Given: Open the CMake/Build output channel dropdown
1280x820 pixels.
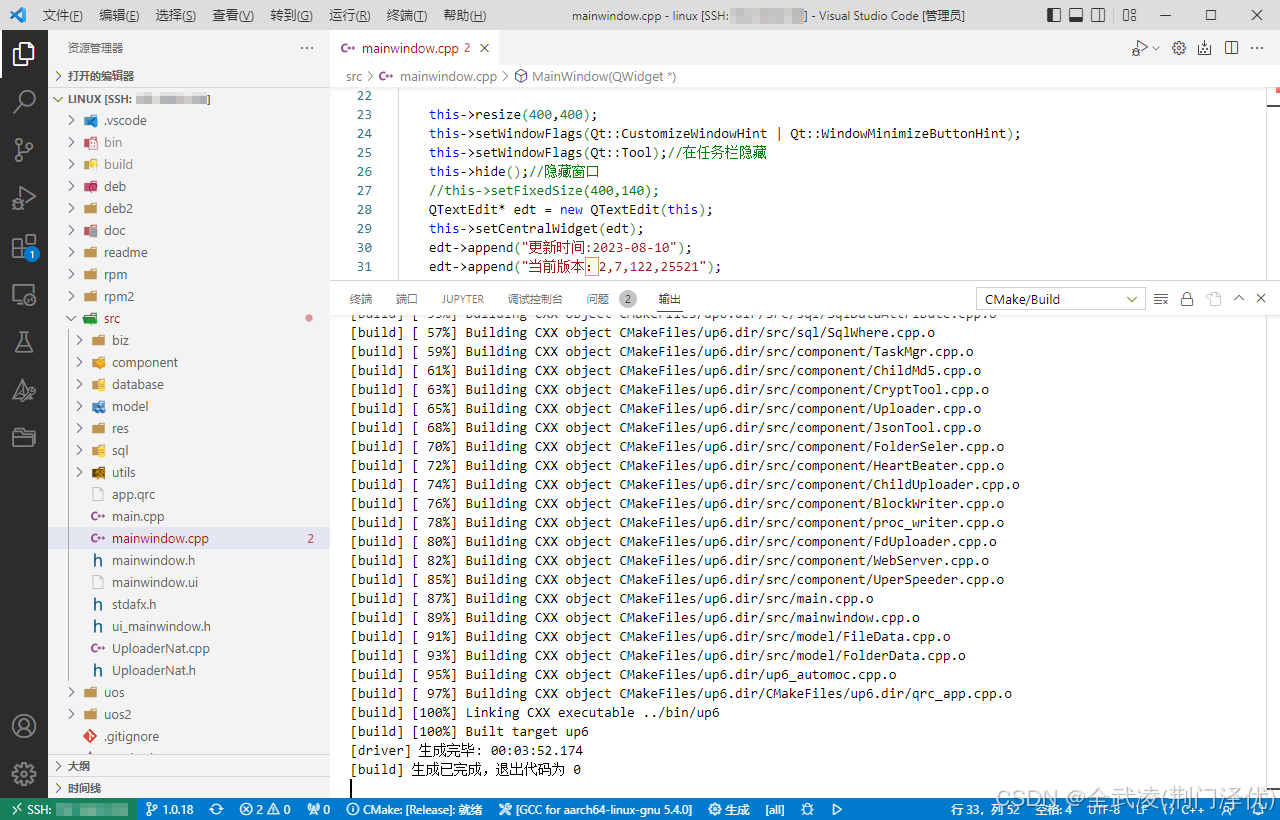Looking at the screenshot, I should 1060,299.
